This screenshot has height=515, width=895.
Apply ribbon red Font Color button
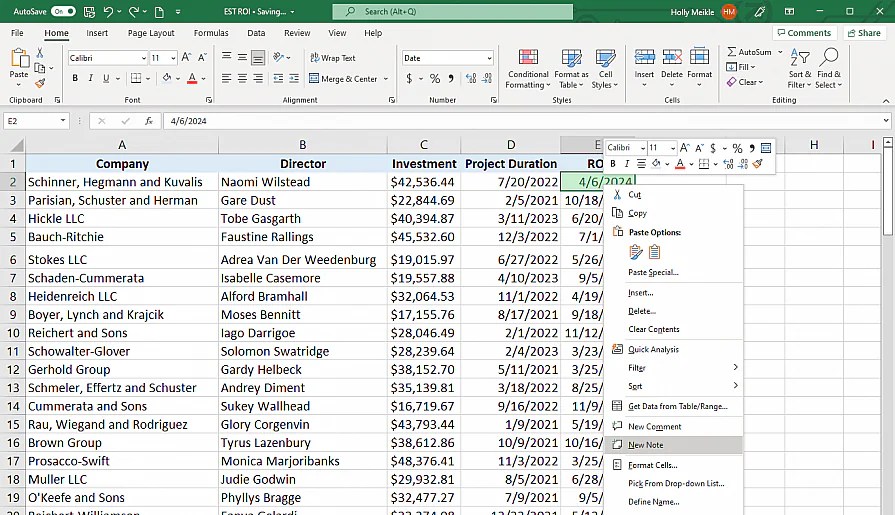coord(192,78)
